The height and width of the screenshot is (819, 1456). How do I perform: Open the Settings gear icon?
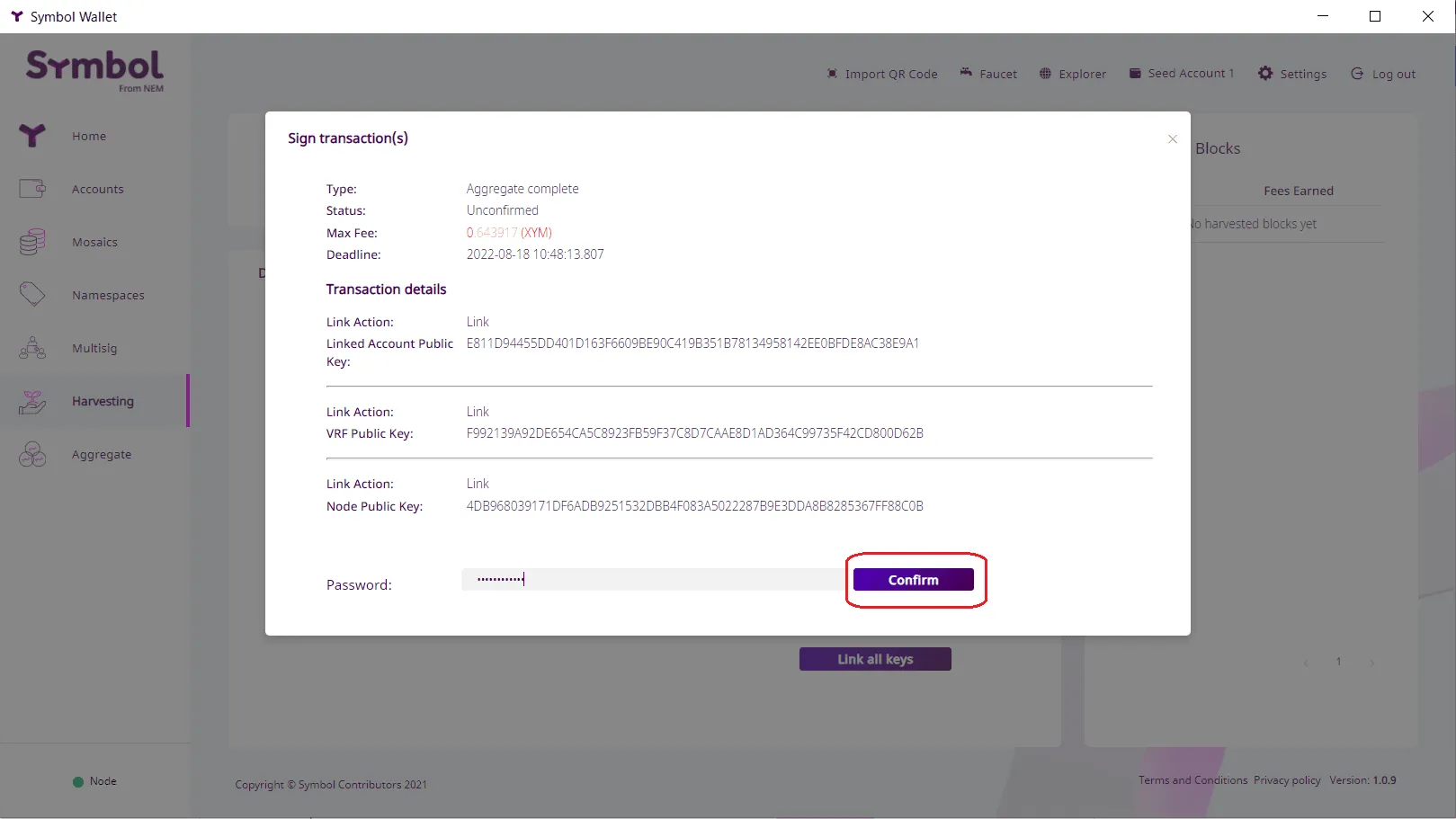pos(1265,74)
